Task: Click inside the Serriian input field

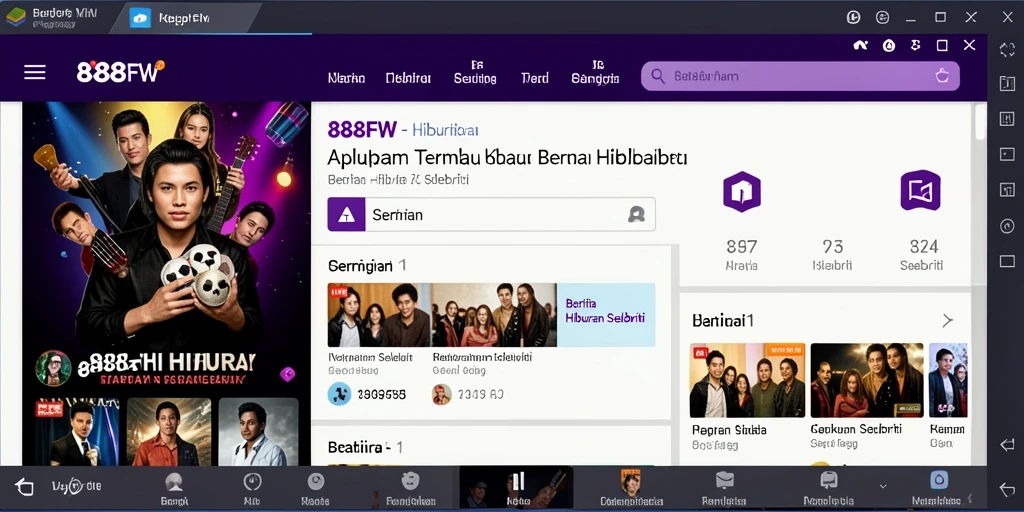Action: click(x=491, y=214)
